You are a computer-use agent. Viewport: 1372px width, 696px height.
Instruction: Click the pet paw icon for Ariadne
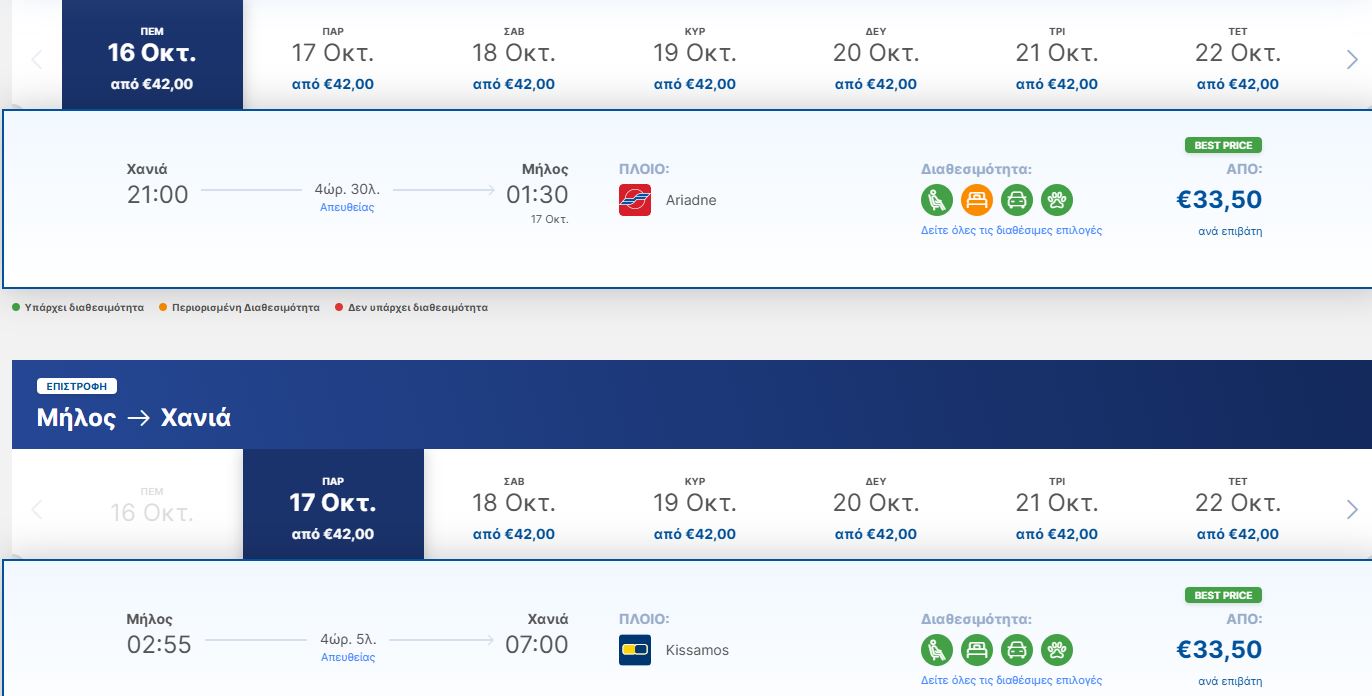pos(1056,200)
